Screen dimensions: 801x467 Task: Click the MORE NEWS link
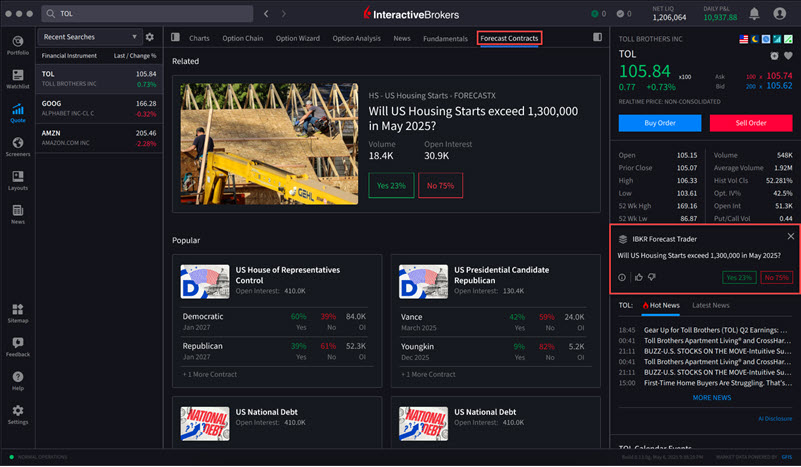click(712, 397)
